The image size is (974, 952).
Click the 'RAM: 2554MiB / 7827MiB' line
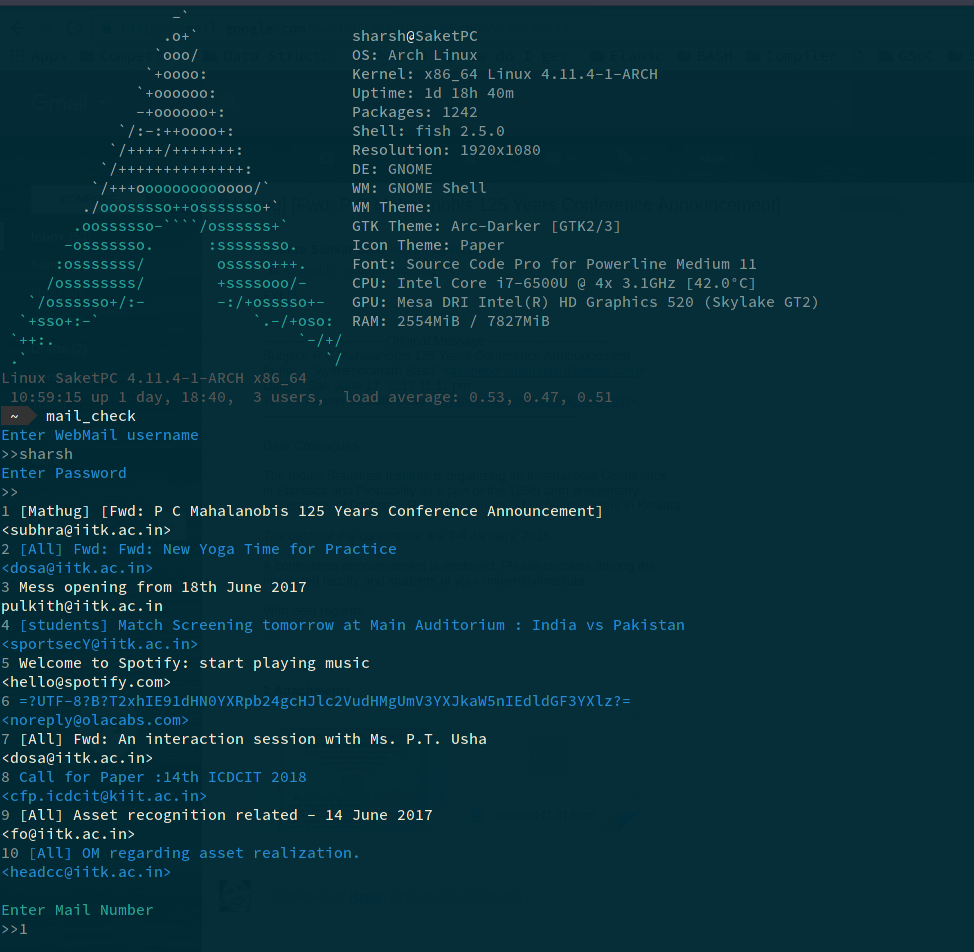(x=450, y=321)
